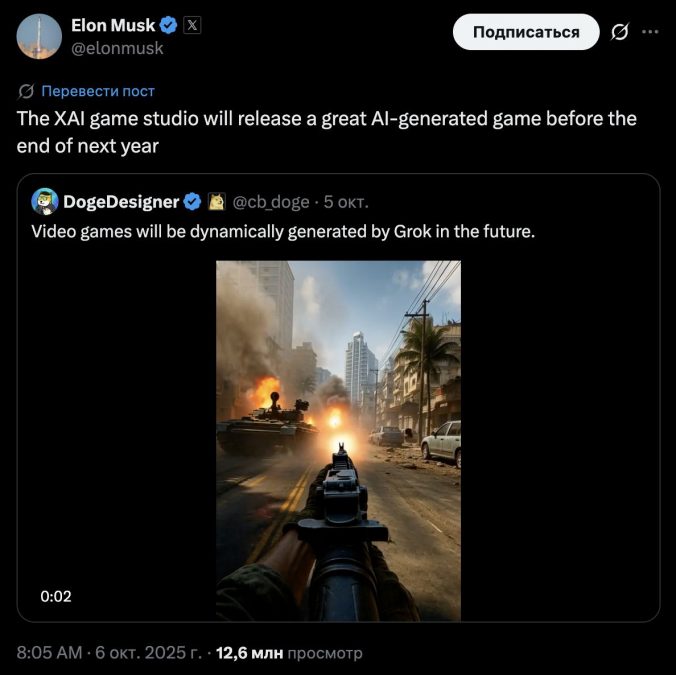Click the Elon Musk display name

[x=113, y=26]
